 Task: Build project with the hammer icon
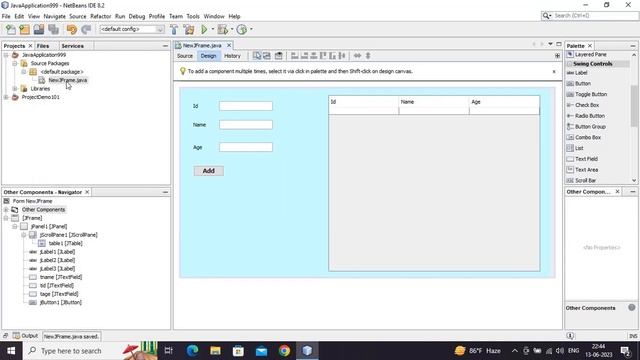click(174, 29)
